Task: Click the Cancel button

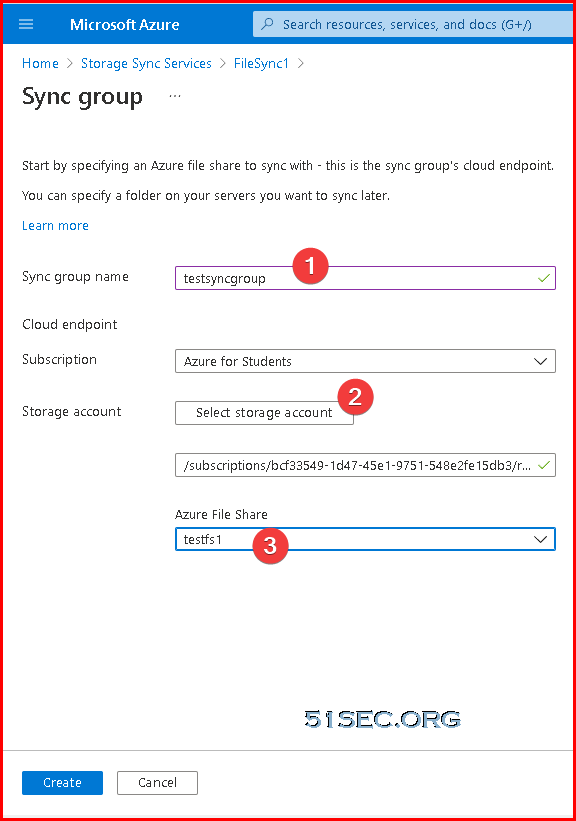Action: click(x=157, y=783)
